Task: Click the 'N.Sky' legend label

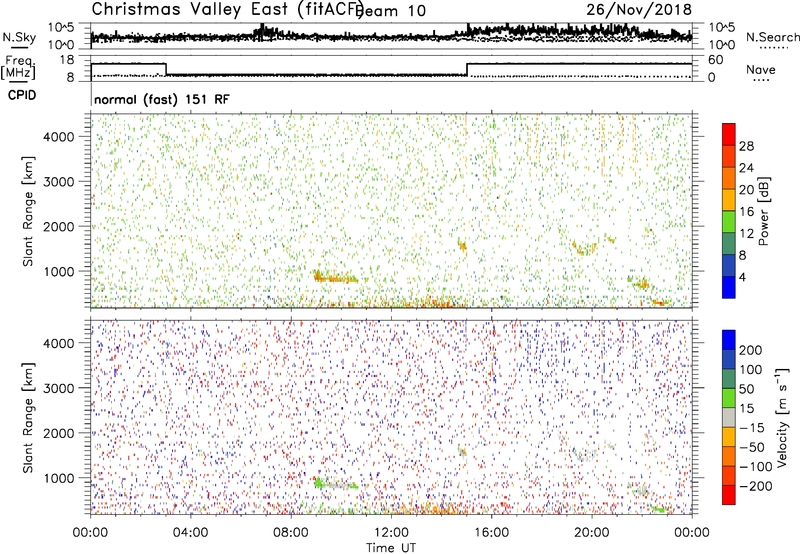Action: 19,37
